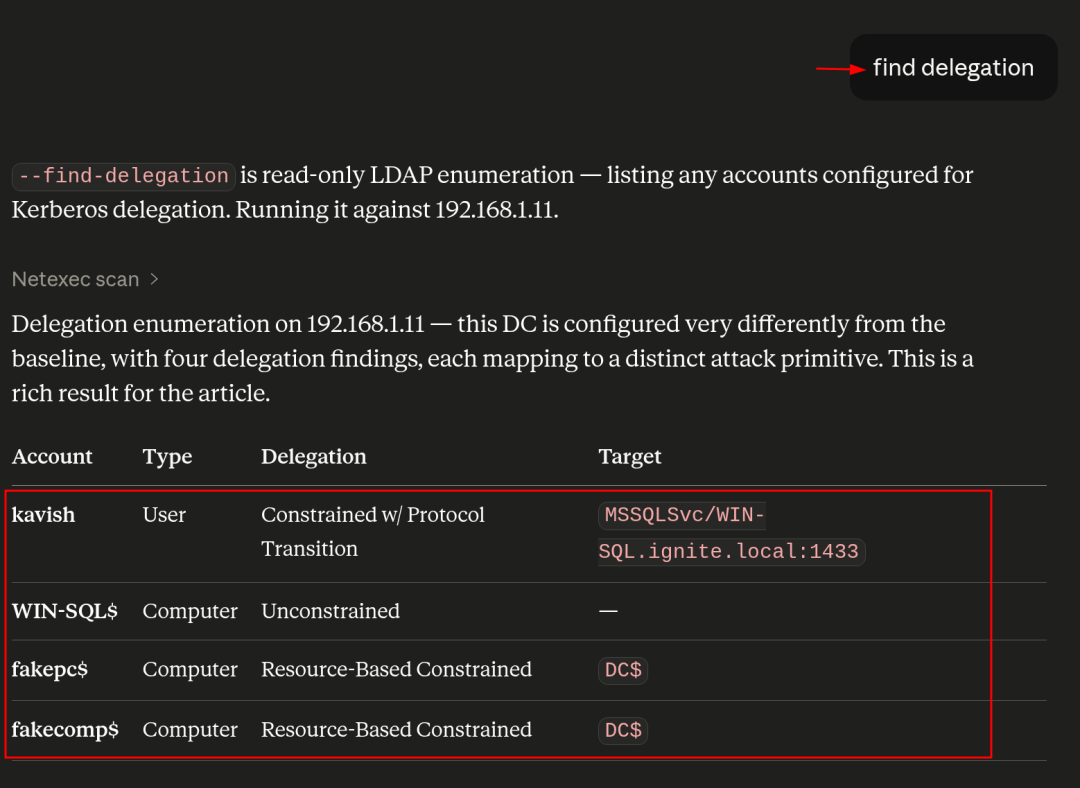The height and width of the screenshot is (788, 1080).
Task: Open the 'find delegation' user message bubble
Action: tap(953, 68)
